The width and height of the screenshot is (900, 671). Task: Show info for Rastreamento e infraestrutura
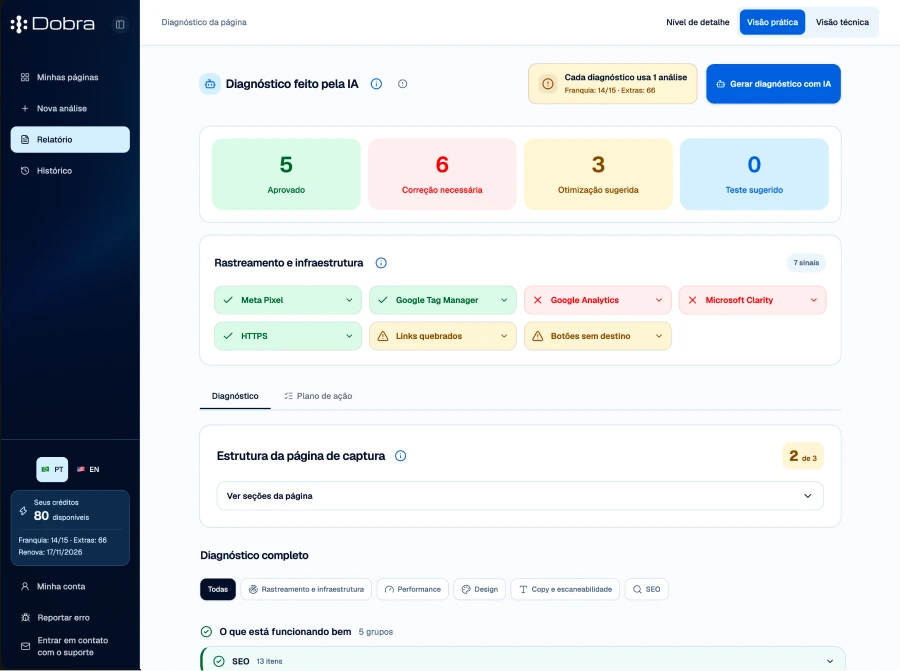(x=381, y=263)
